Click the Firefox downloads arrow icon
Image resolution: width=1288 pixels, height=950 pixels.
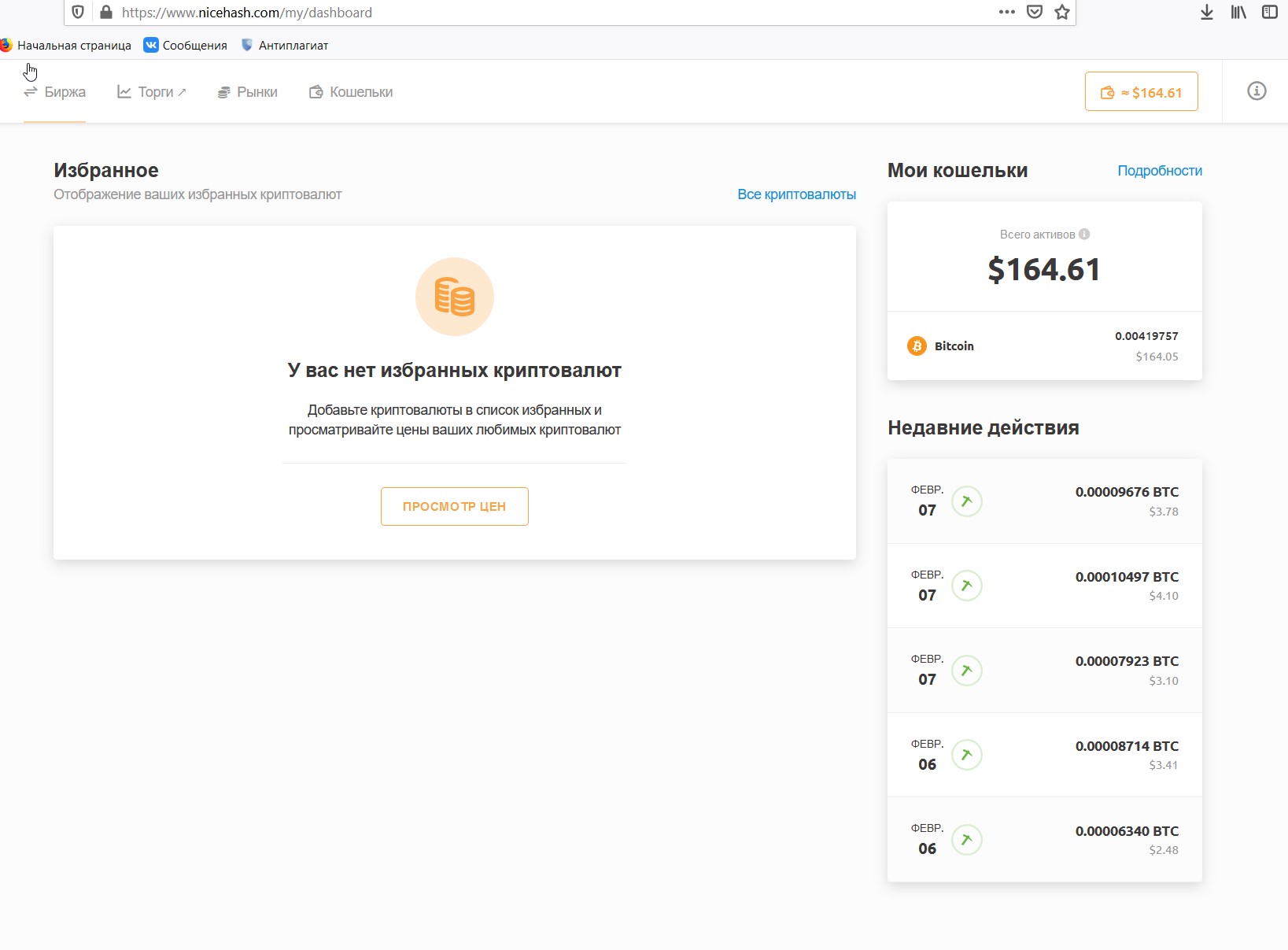[x=1206, y=13]
